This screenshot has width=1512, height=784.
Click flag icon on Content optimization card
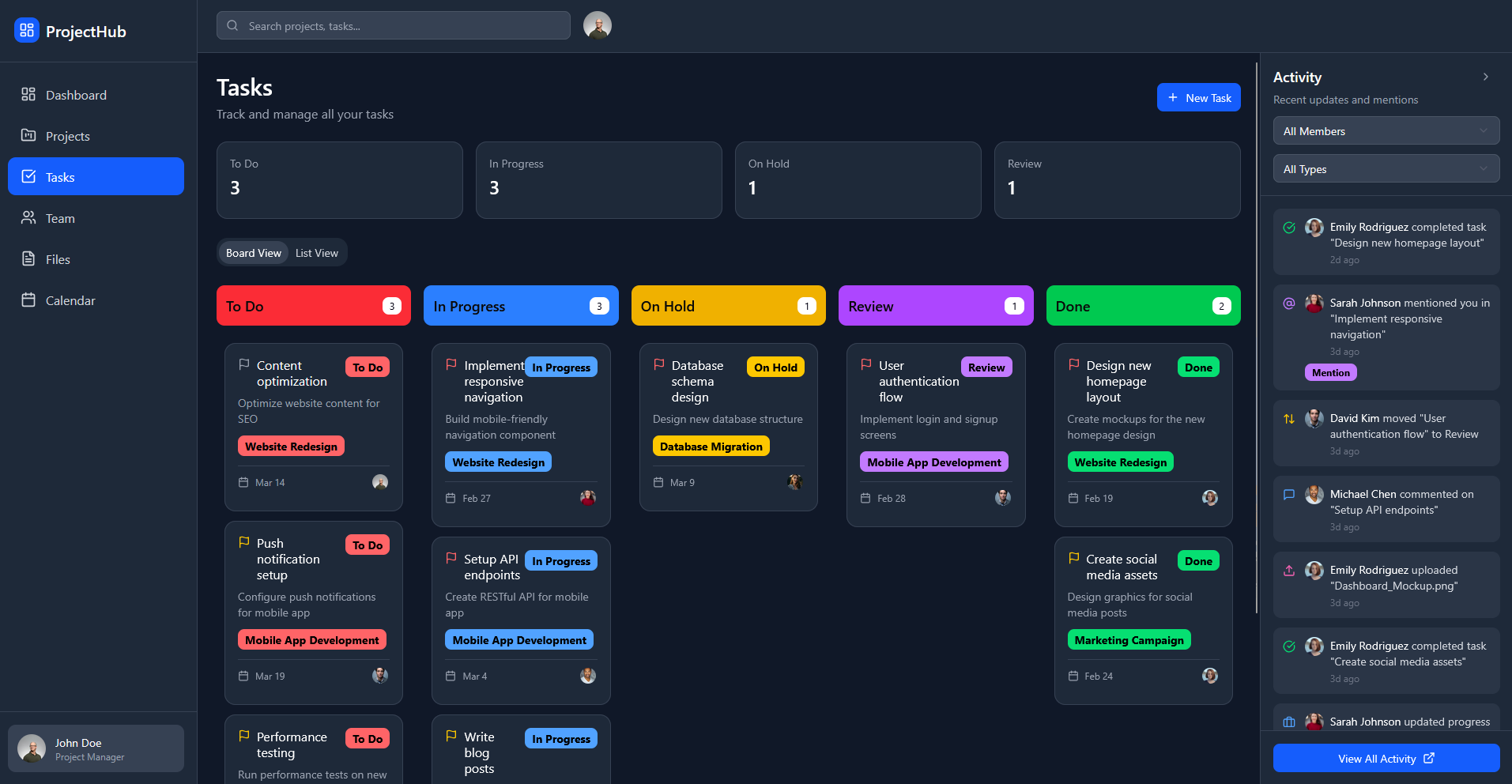click(x=244, y=365)
